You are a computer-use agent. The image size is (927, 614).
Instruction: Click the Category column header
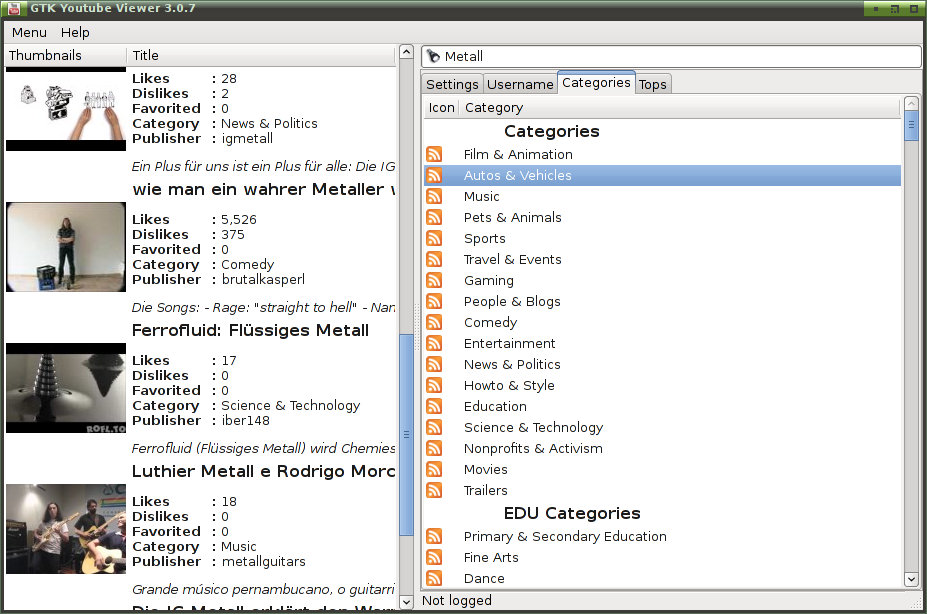pos(680,108)
